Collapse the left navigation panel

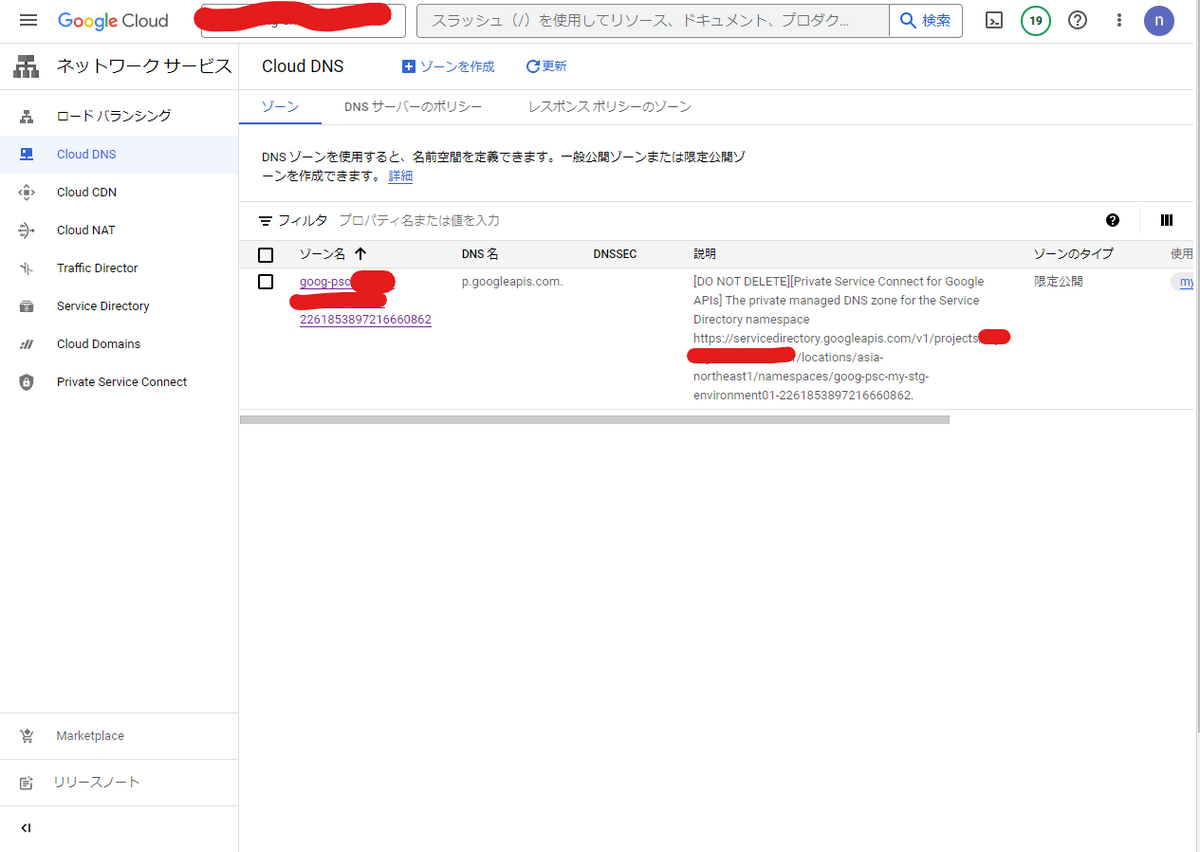click(26, 828)
